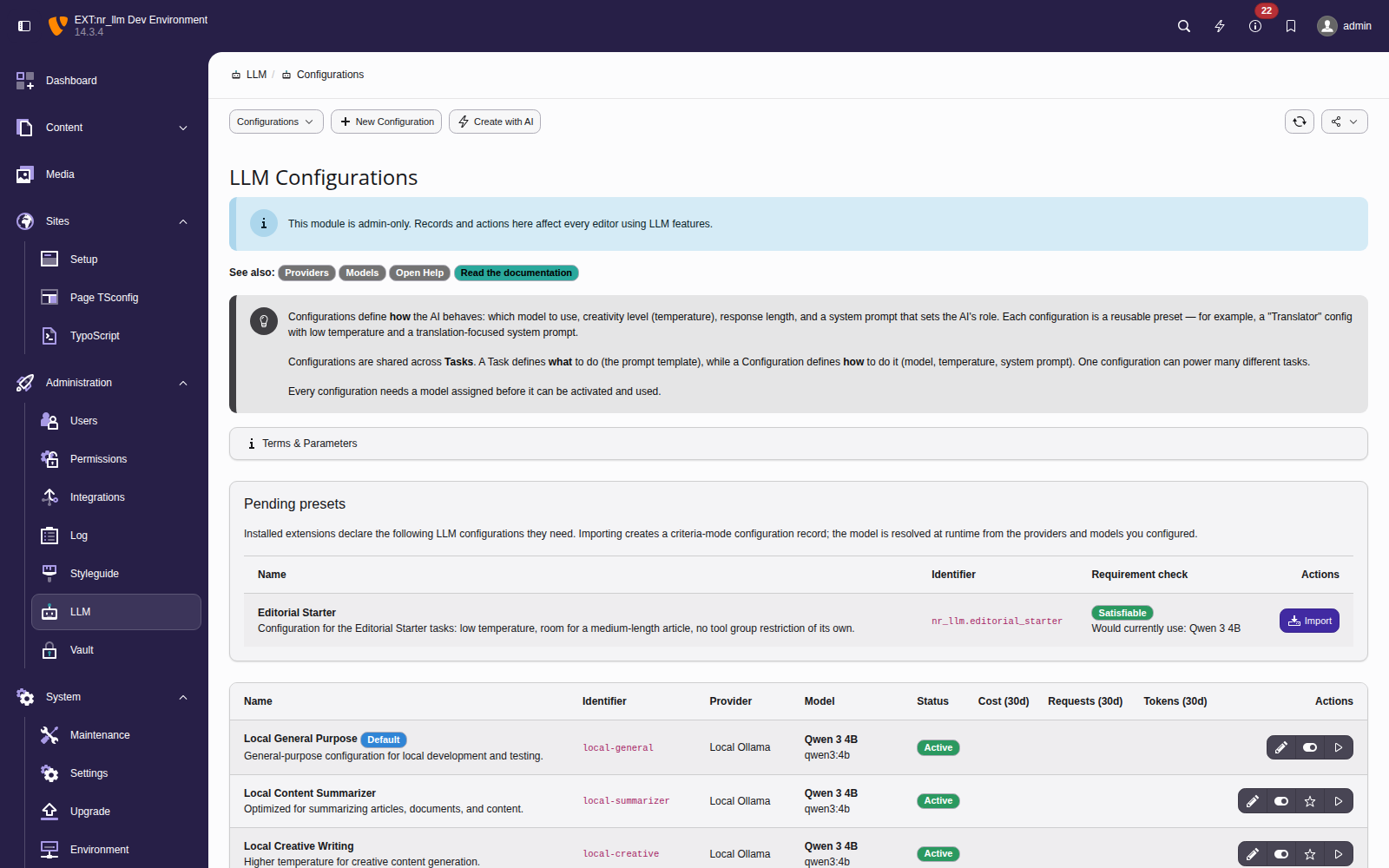Collapse the System module group
The width and height of the screenshot is (1389, 868).
click(x=104, y=697)
